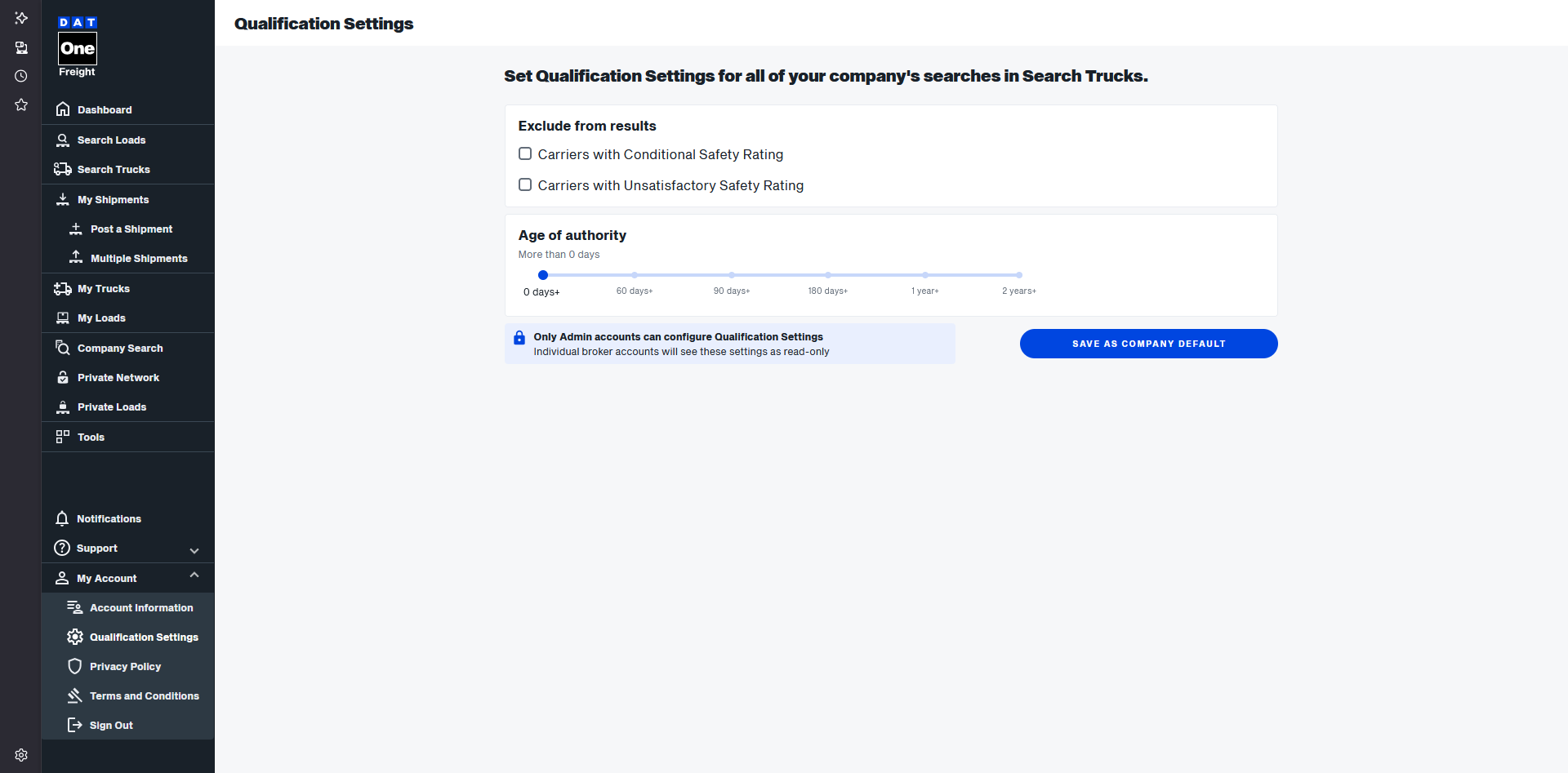
Task: Check Carriers with Conditional Safety Rating
Action: coord(525,153)
